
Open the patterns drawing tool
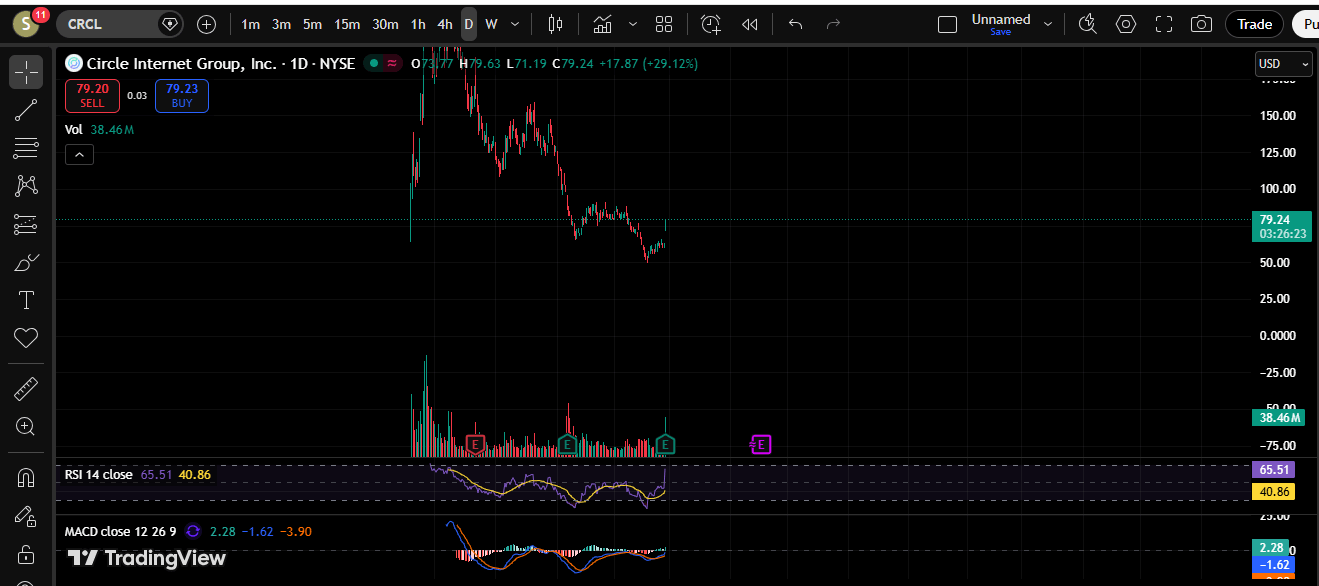pos(26,186)
